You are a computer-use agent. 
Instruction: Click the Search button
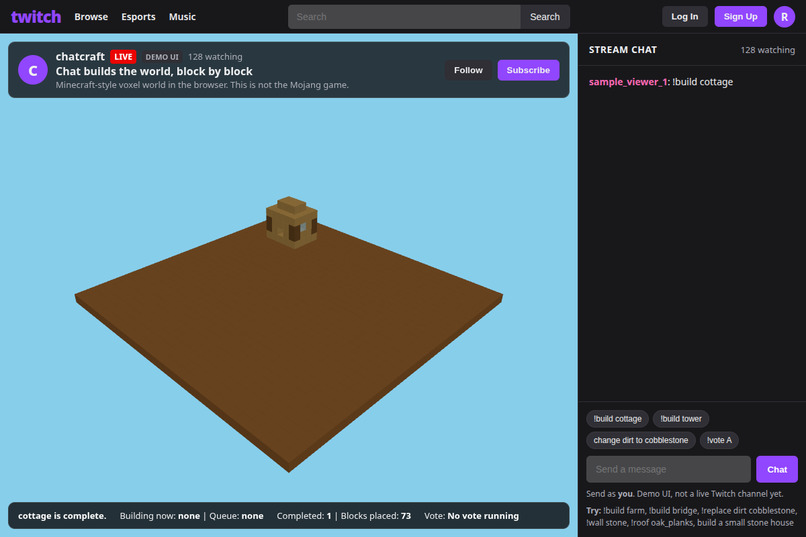click(x=545, y=16)
